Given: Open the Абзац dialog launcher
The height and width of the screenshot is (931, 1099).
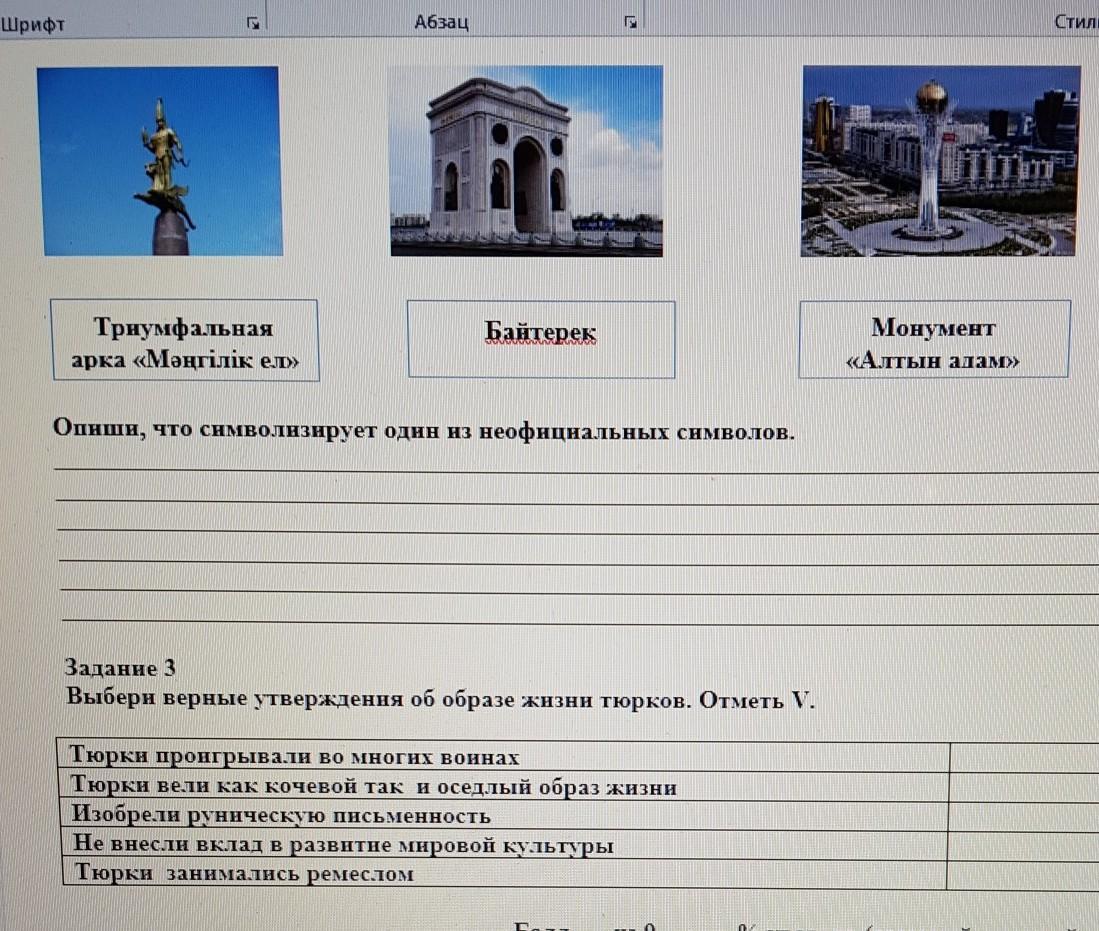Looking at the screenshot, I should click(x=631, y=22).
